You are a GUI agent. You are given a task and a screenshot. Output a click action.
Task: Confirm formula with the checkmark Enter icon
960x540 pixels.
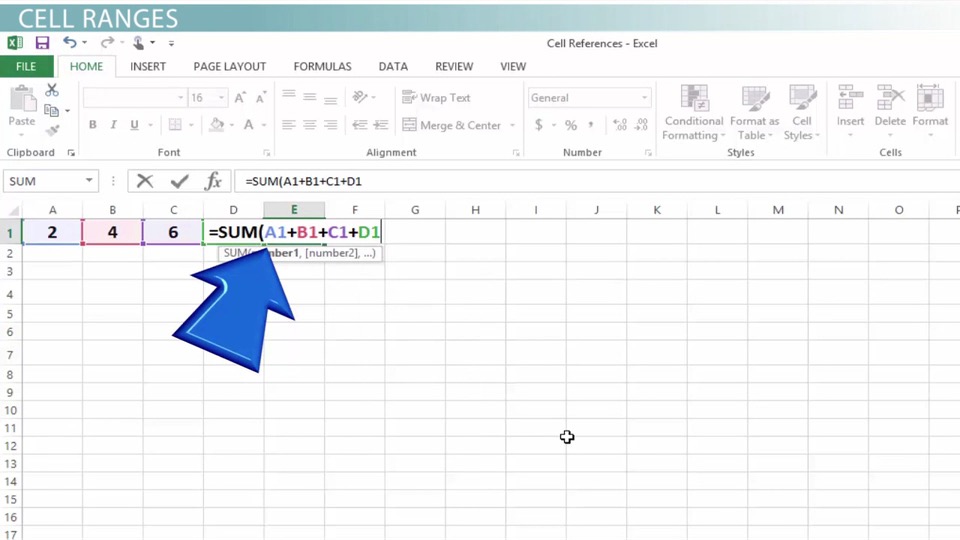(179, 181)
